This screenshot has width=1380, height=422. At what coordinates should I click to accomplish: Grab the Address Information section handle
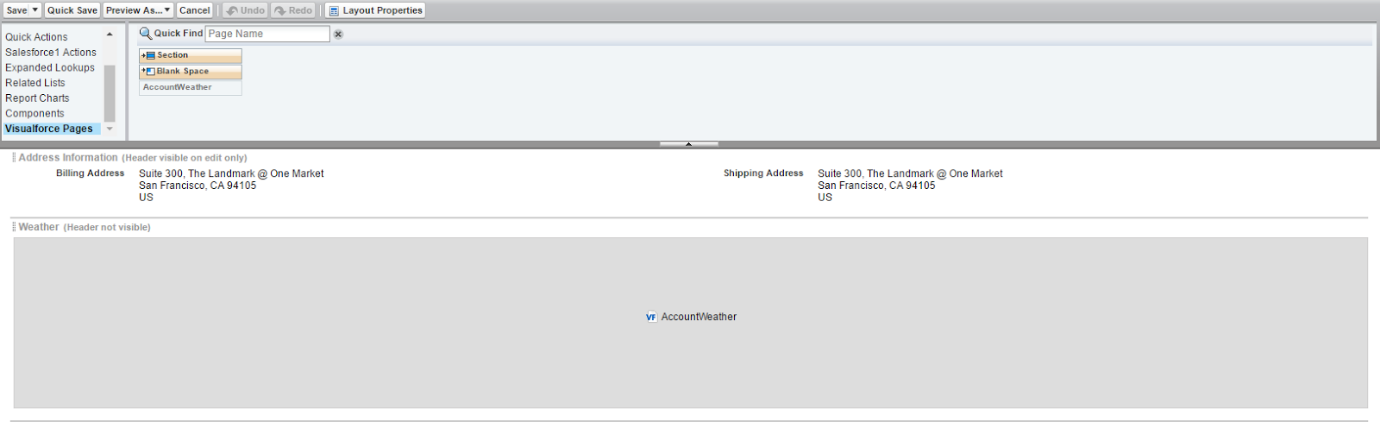pyautogui.click(x=14, y=158)
